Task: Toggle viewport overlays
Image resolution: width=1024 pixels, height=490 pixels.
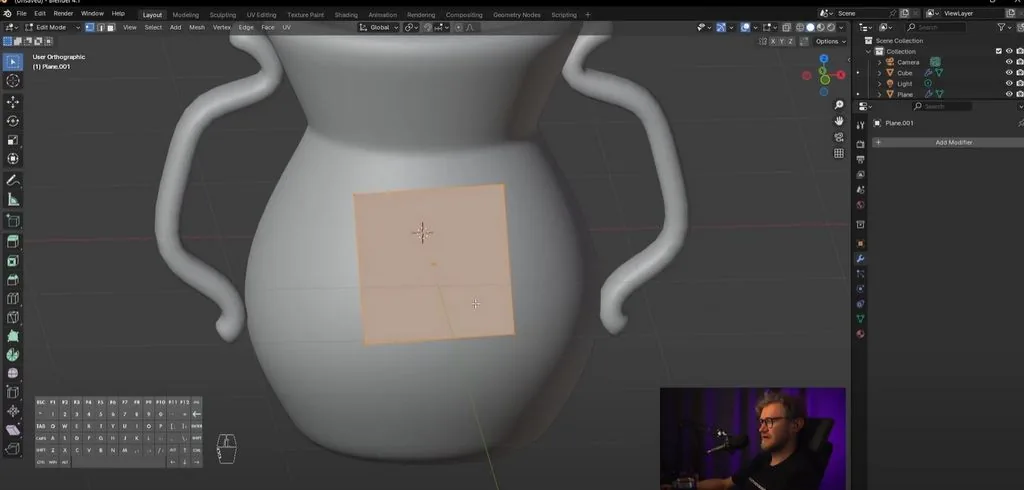Action: pos(745,27)
